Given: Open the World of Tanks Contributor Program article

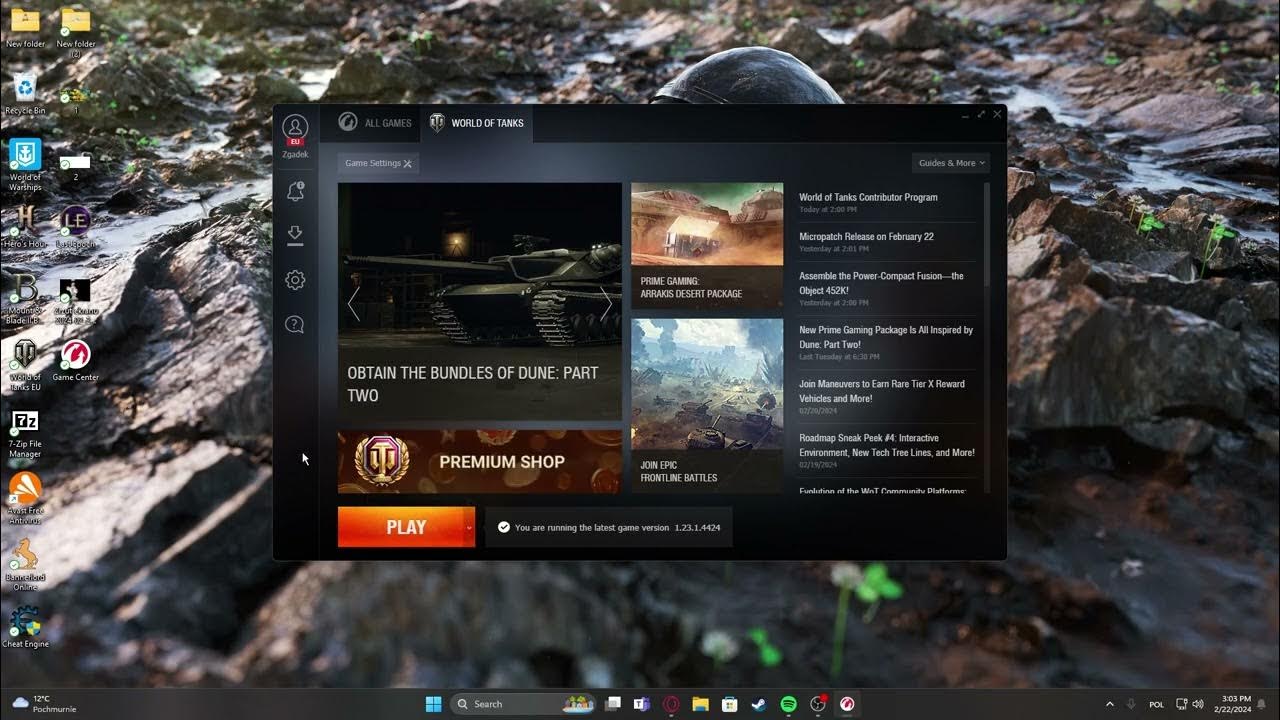Looking at the screenshot, I should point(868,197).
